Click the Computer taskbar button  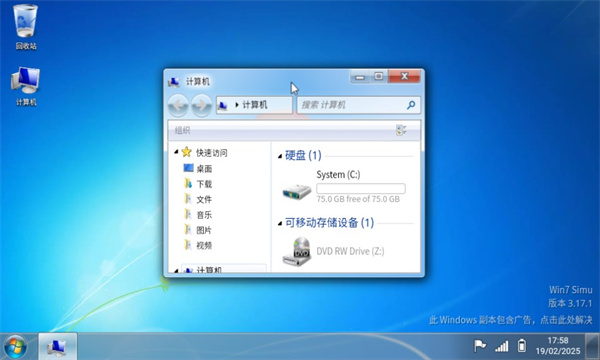pyautogui.click(x=57, y=347)
